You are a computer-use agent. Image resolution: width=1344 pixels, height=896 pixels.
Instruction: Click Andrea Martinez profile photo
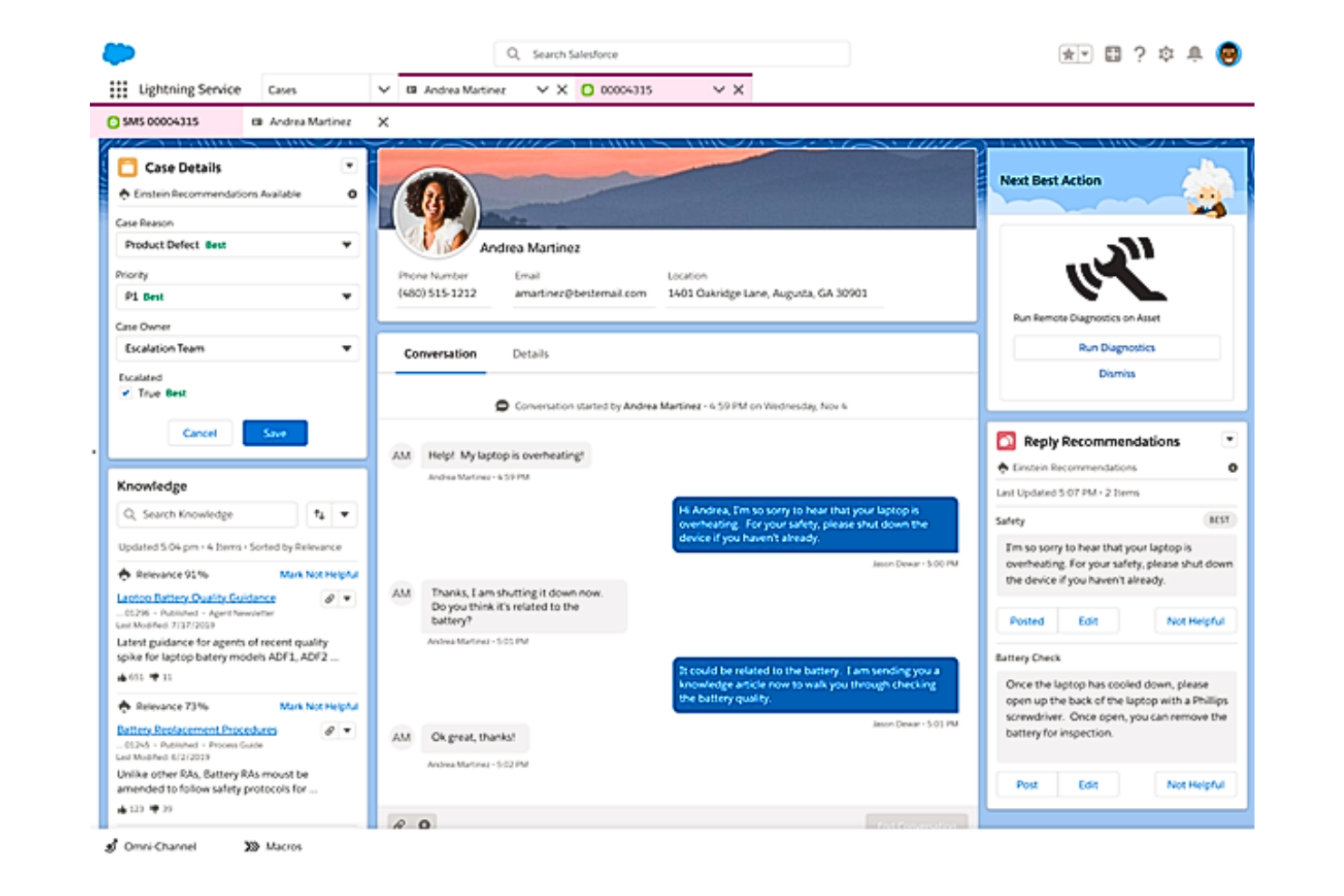pyautogui.click(x=436, y=213)
